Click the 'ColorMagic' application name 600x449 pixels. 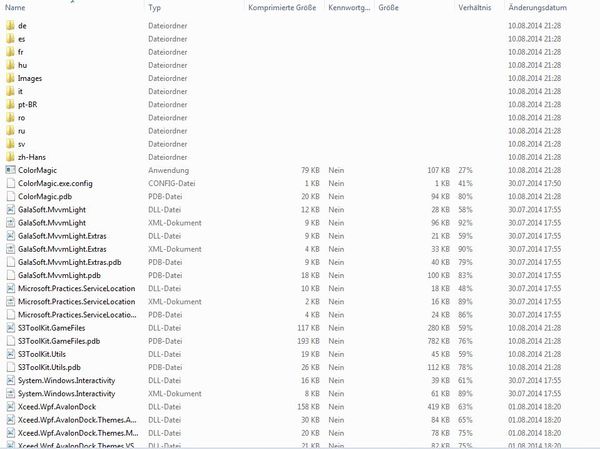[x=38, y=170]
